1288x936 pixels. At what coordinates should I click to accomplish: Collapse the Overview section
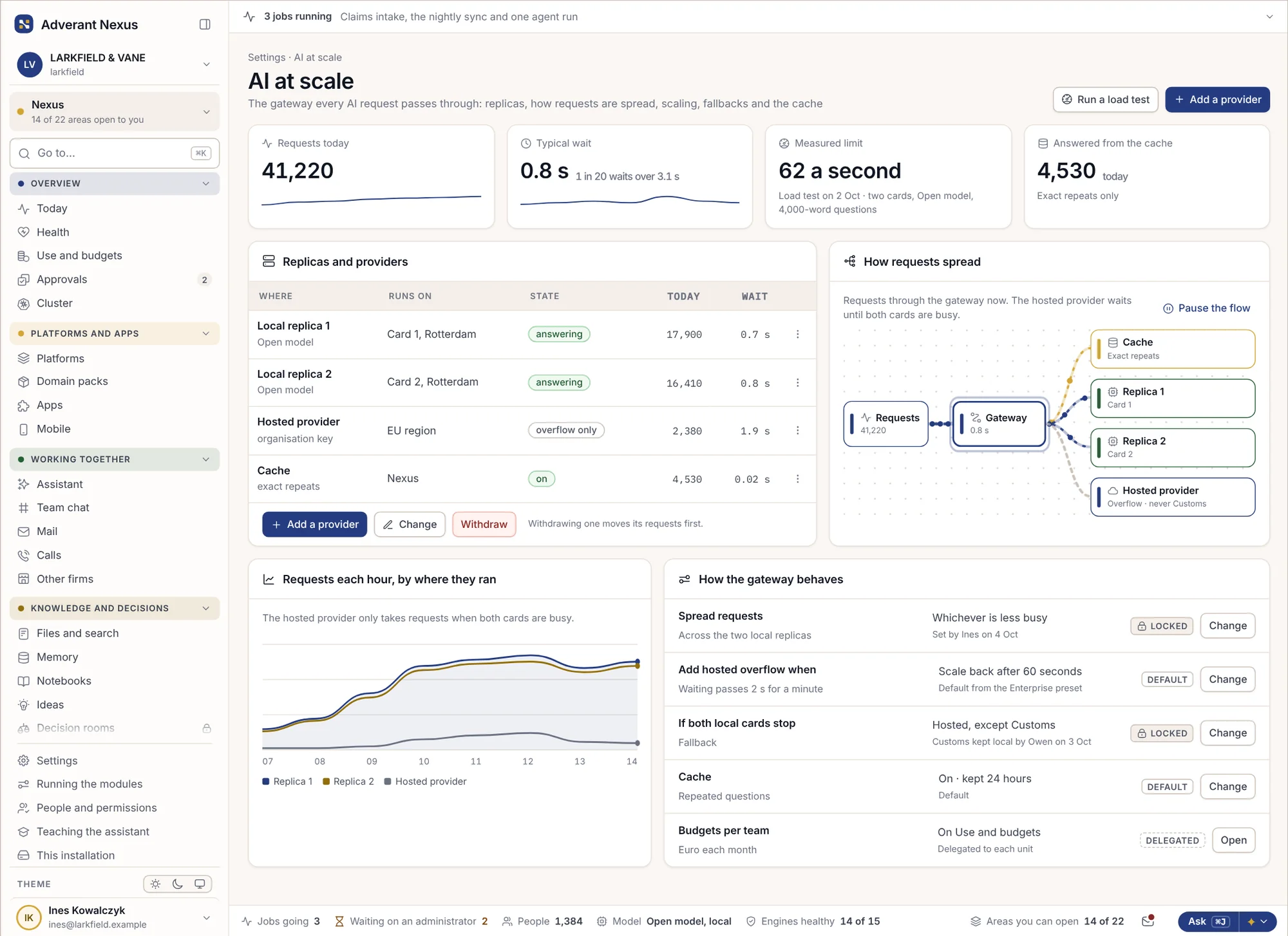click(x=115, y=183)
